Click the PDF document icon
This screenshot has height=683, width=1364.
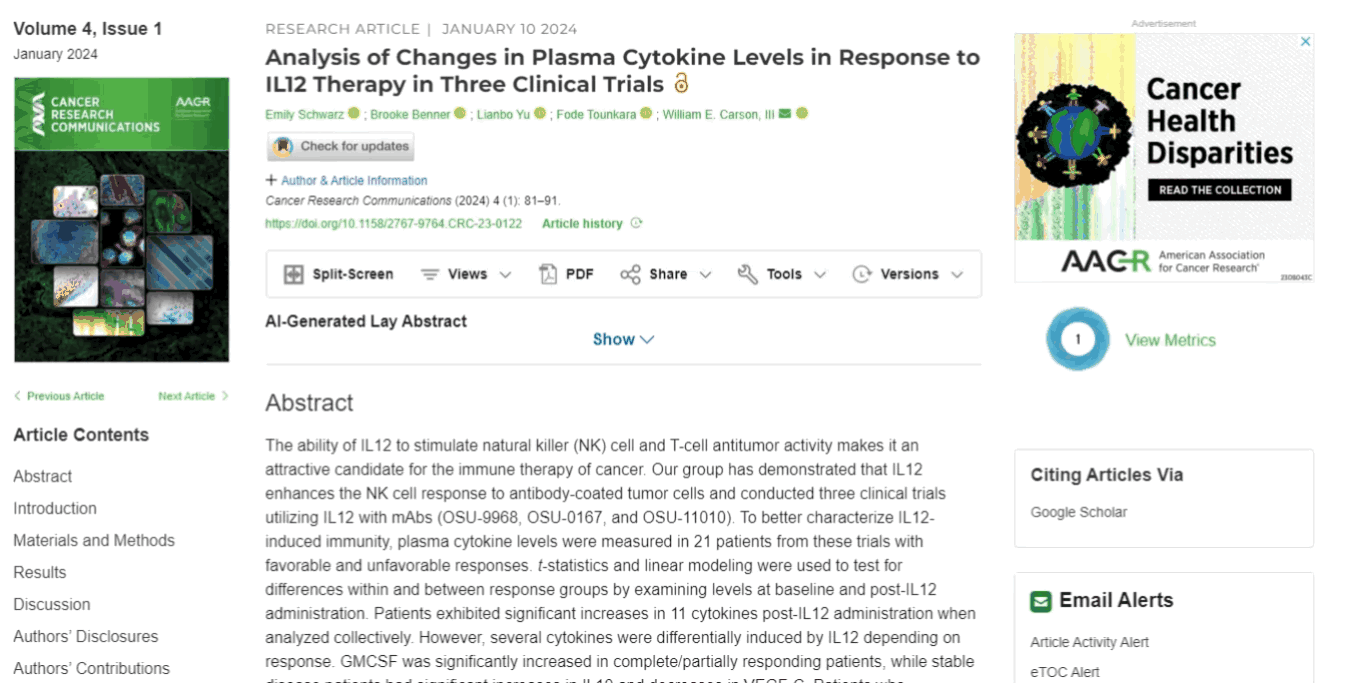[548, 274]
